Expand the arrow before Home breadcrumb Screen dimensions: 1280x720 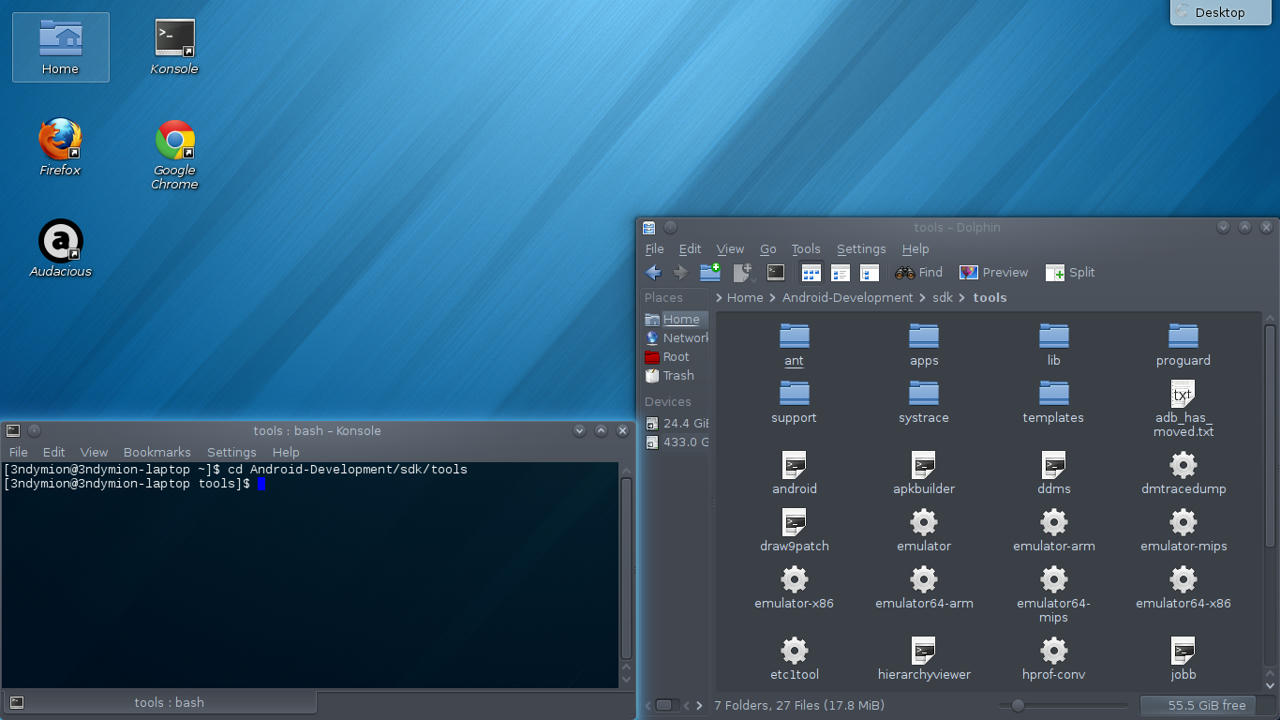coord(719,297)
